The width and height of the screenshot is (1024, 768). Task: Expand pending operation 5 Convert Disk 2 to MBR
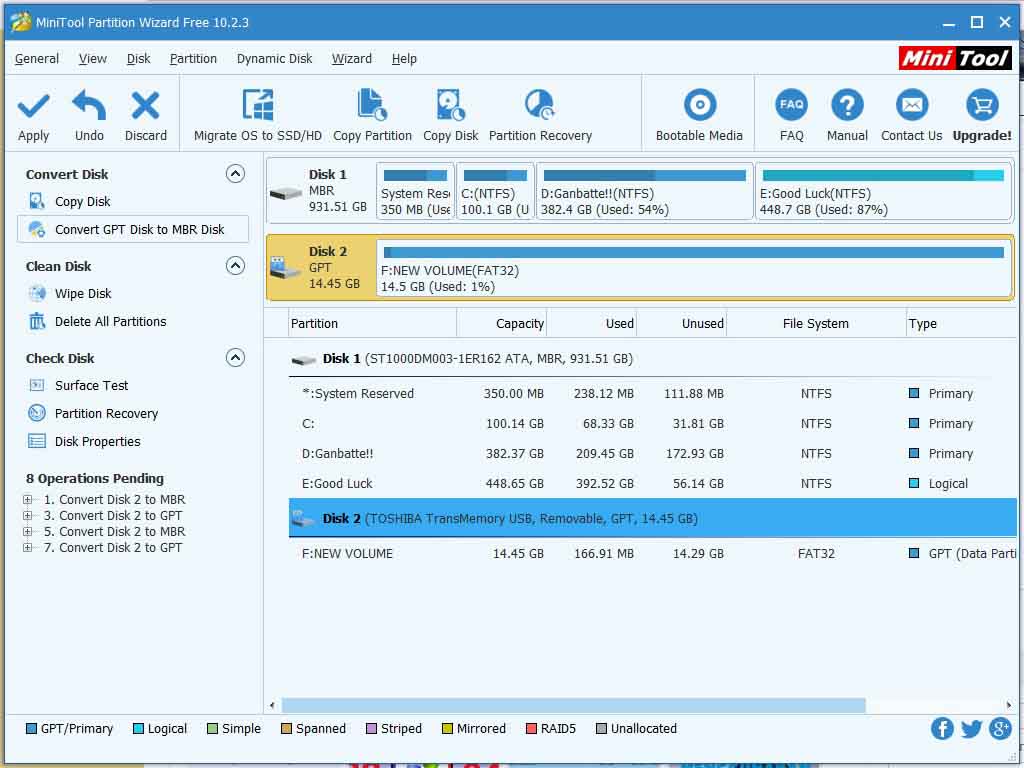pyautogui.click(x=27, y=532)
